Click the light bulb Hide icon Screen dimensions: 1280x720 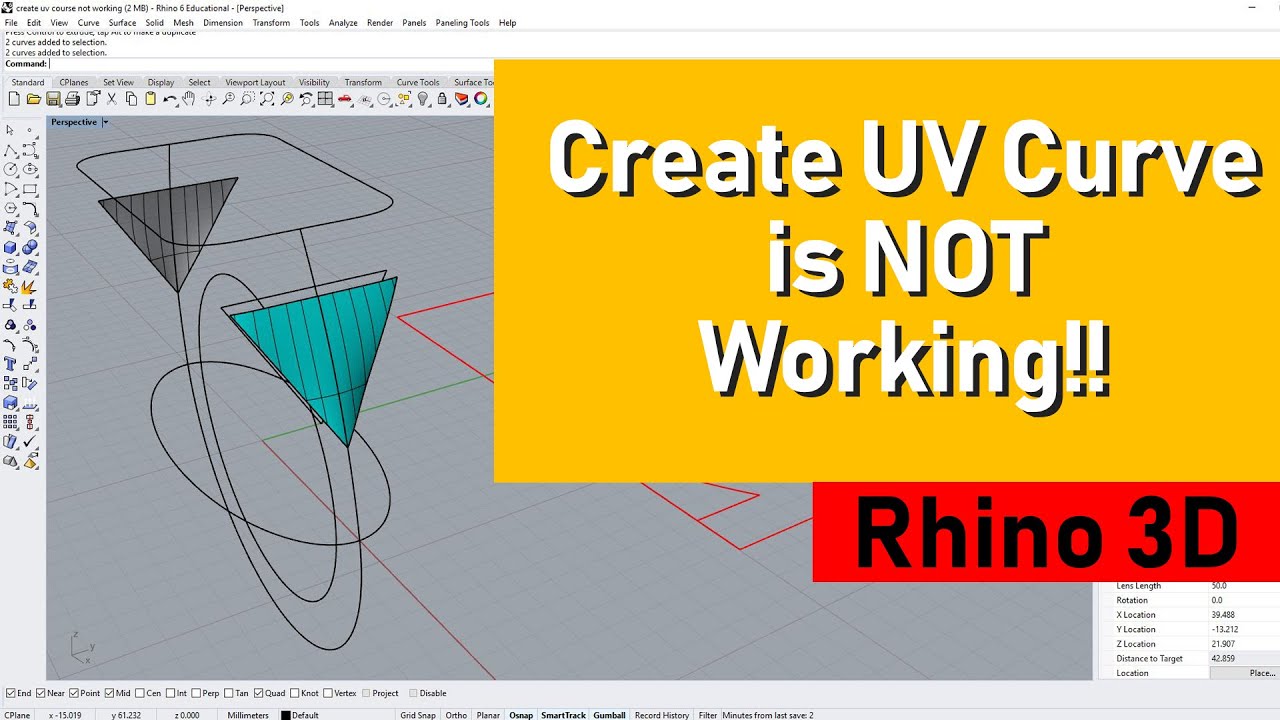click(423, 99)
